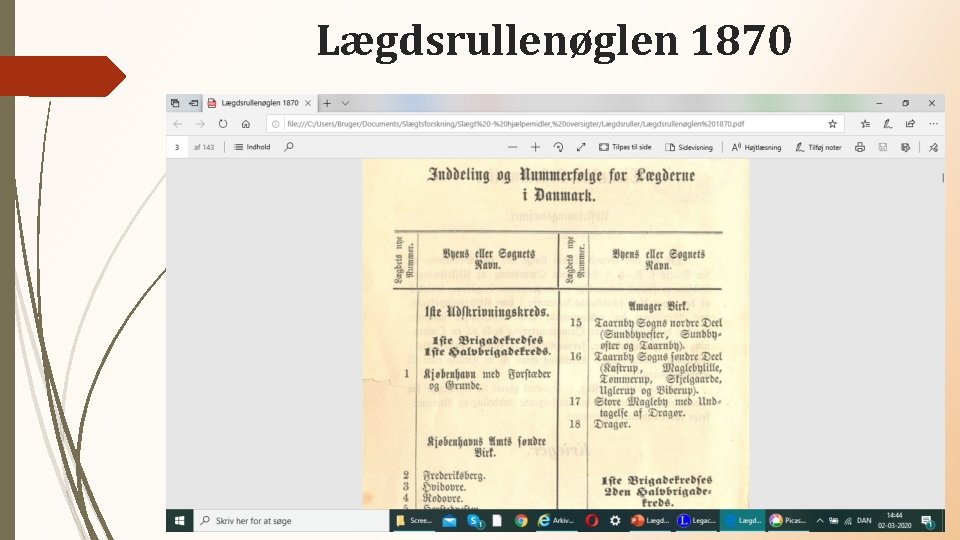Switch to PowerPoint Lægd... window
This screenshot has height=540, width=960.
[650, 520]
